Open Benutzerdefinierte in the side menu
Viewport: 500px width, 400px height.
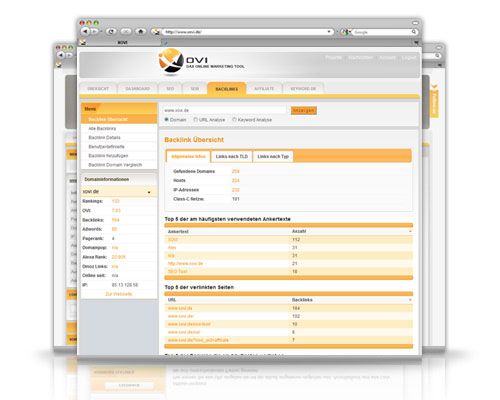coord(119,147)
